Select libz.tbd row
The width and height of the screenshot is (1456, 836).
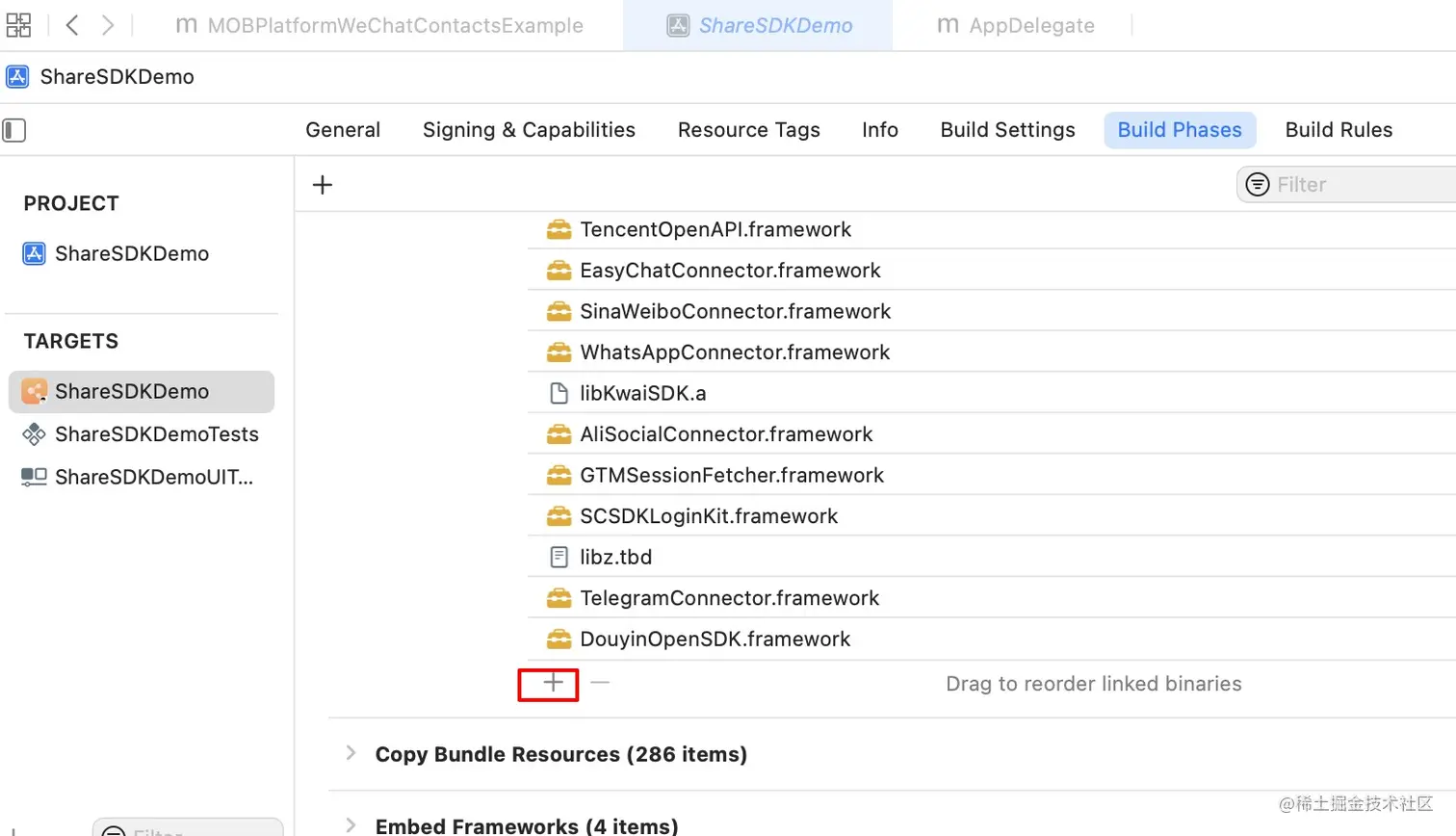[x=992, y=558]
